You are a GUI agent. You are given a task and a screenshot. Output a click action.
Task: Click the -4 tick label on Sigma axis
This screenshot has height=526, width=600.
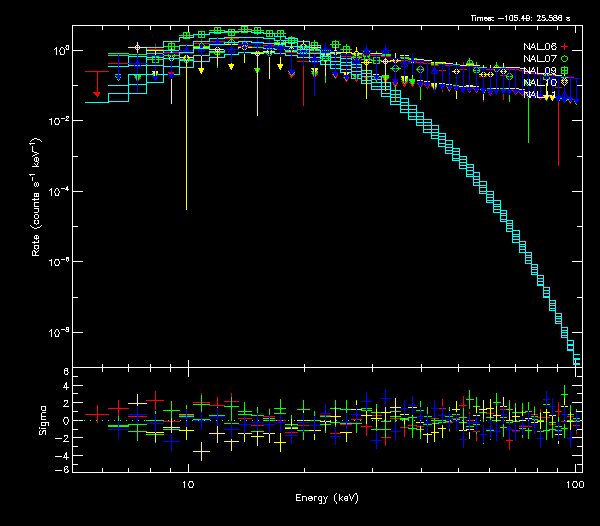pos(62,455)
